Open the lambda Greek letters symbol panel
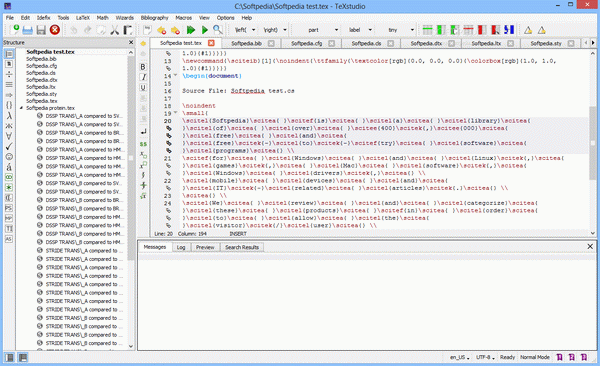Image resolution: width=600 pixels, height=366 pixels. (x=9, y=115)
